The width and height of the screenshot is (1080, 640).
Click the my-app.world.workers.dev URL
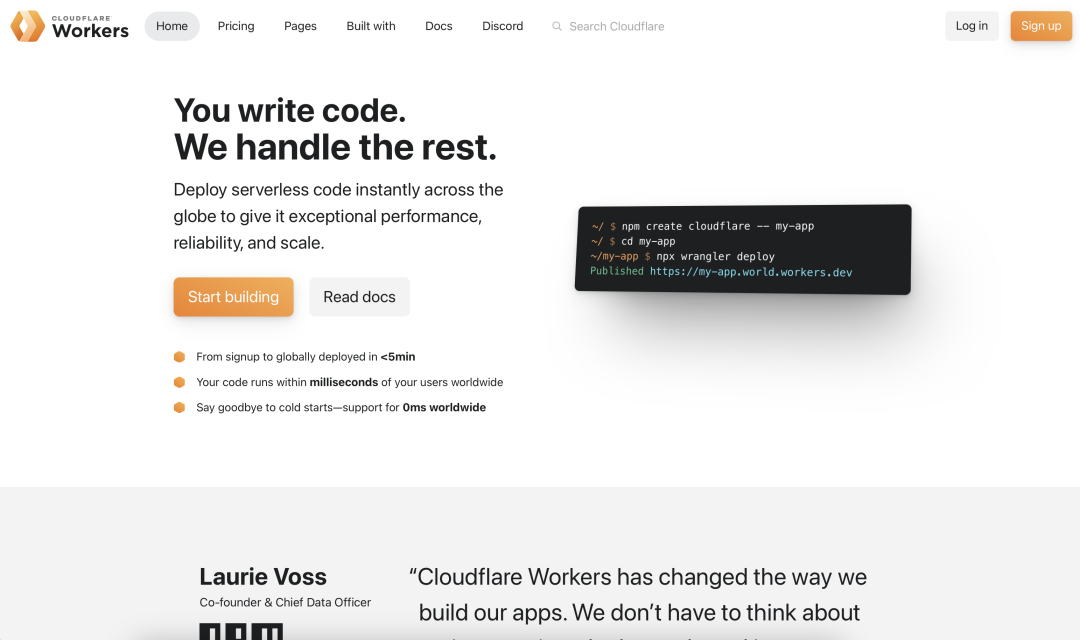tap(751, 272)
